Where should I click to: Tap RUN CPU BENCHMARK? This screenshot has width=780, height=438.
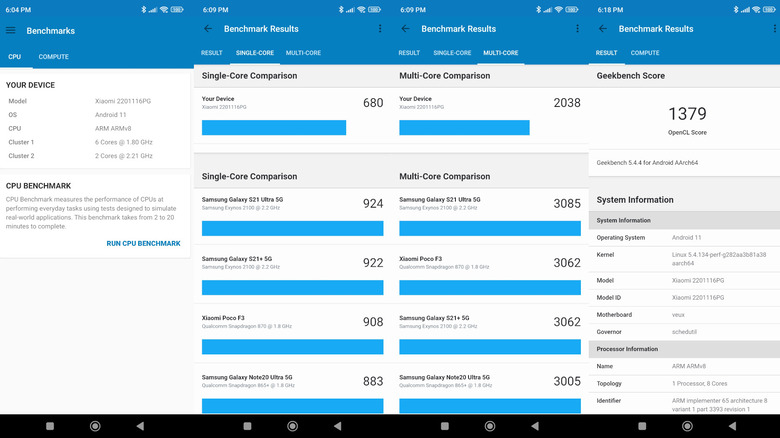coord(143,243)
